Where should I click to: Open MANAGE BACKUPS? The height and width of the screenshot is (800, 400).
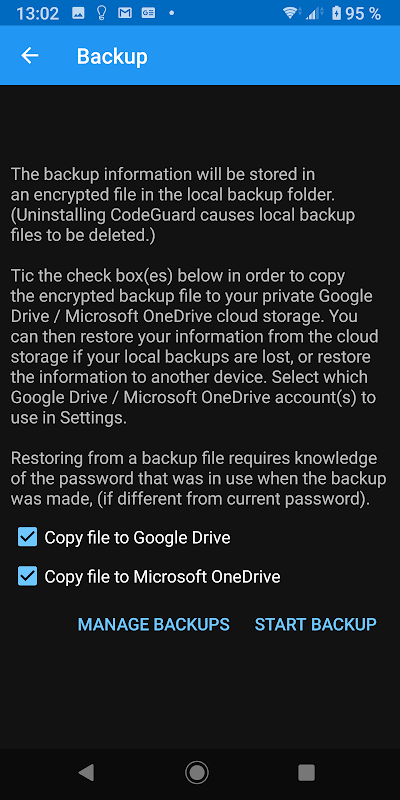tap(154, 624)
